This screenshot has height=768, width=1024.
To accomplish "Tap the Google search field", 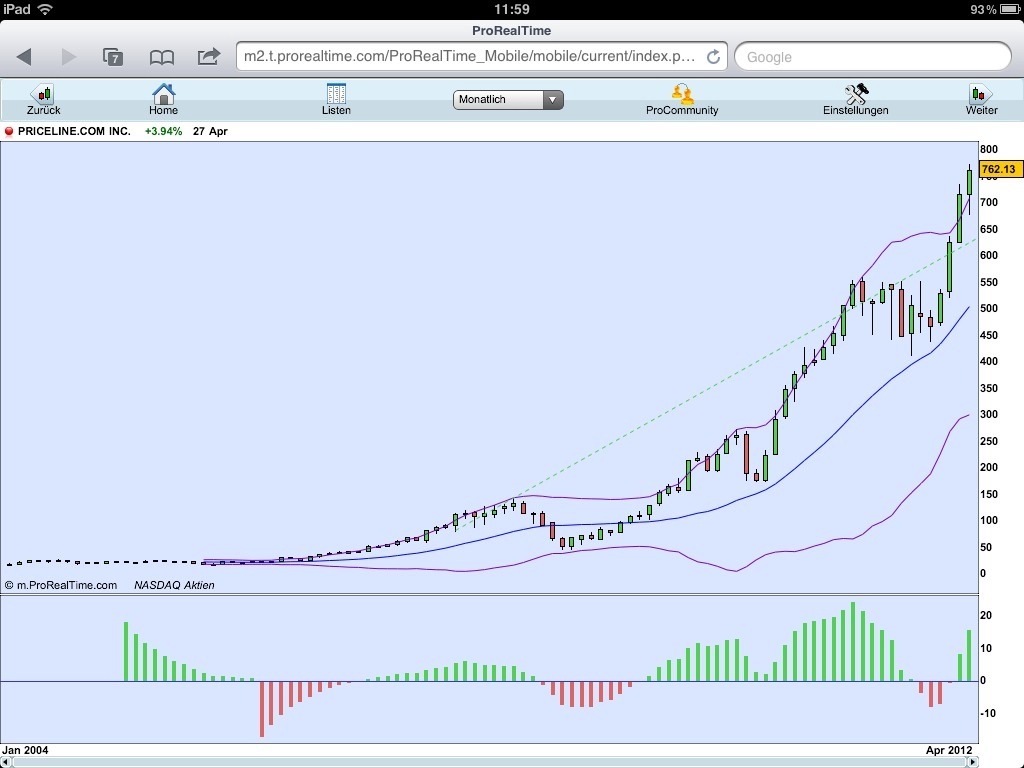I will (x=872, y=57).
